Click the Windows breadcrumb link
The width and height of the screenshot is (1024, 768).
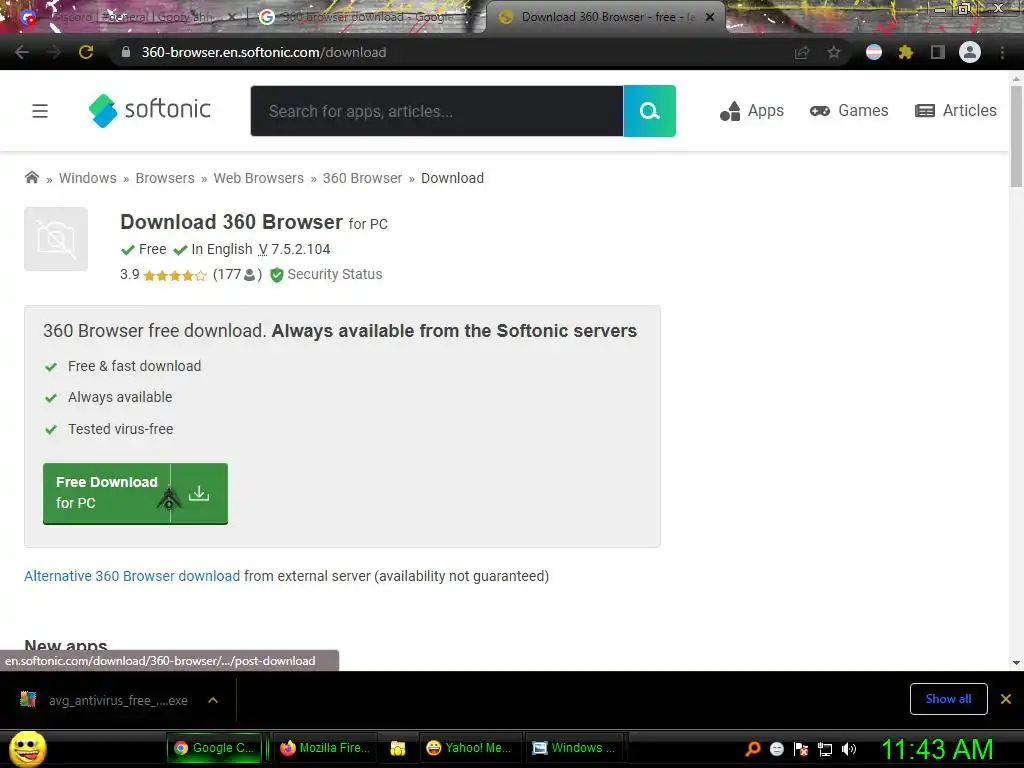coord(88,178)
